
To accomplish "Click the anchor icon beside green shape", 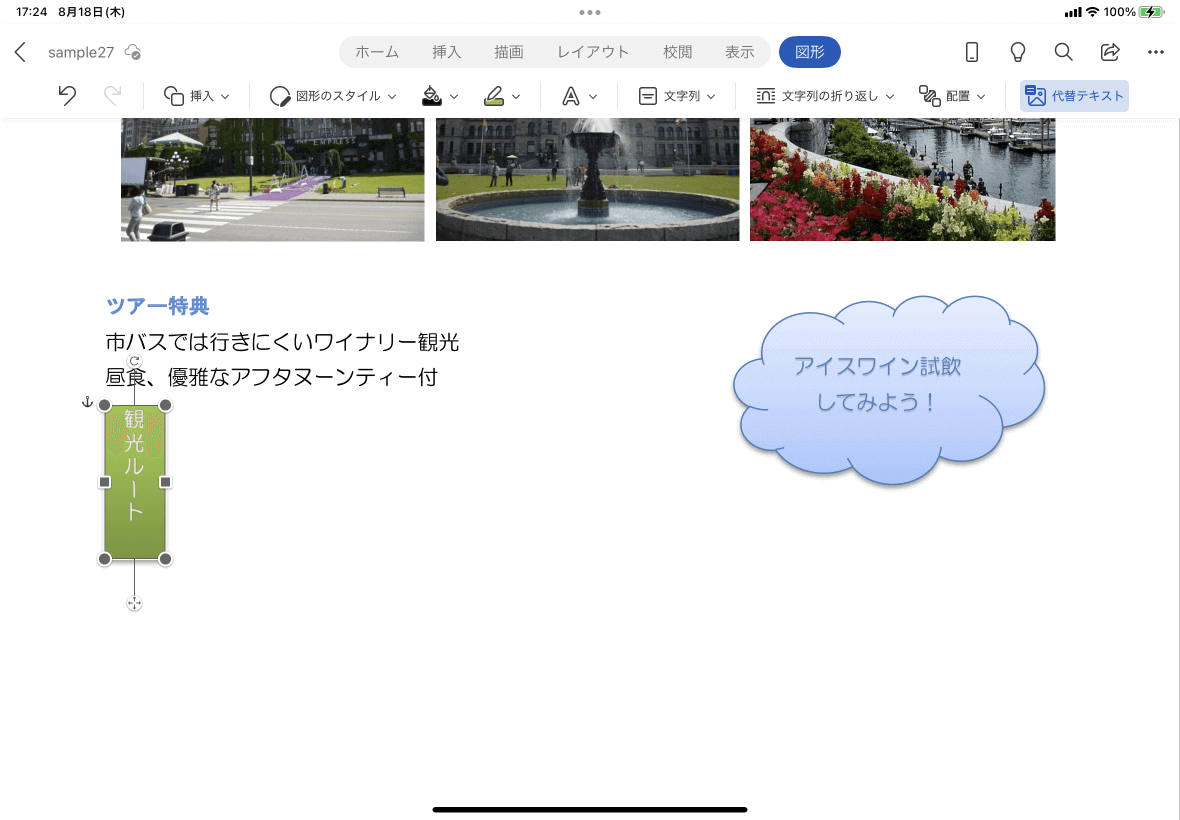I will point(87,402).
